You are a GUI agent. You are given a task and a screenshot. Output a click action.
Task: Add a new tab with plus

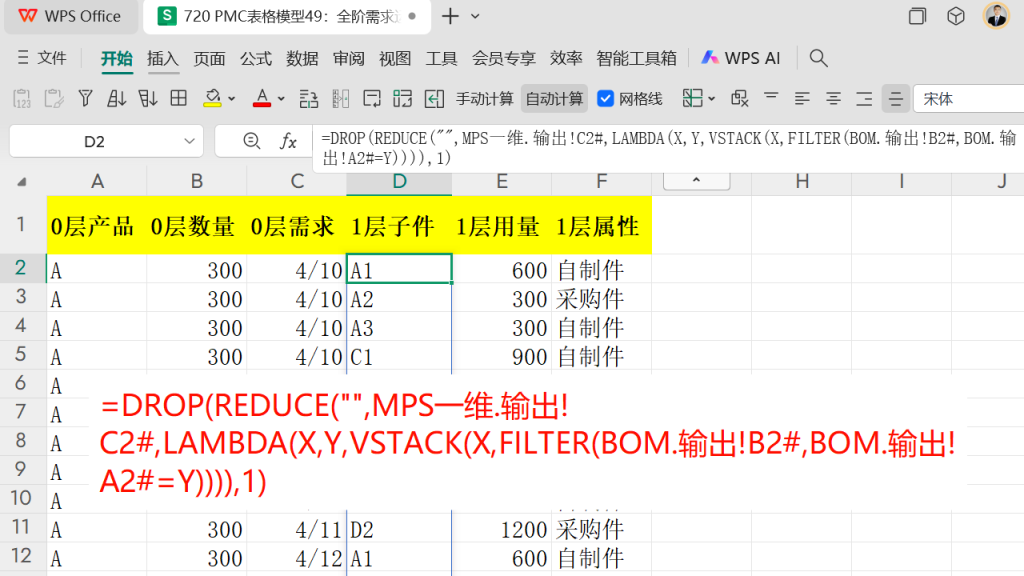tap(450, 16)
